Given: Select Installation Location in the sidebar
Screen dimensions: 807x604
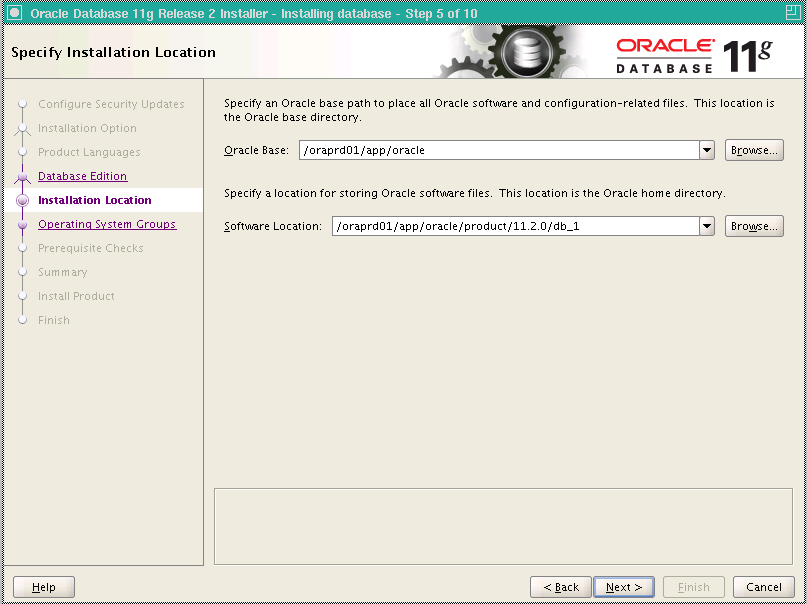Looking at the screenshot, I should coord(94,201).
